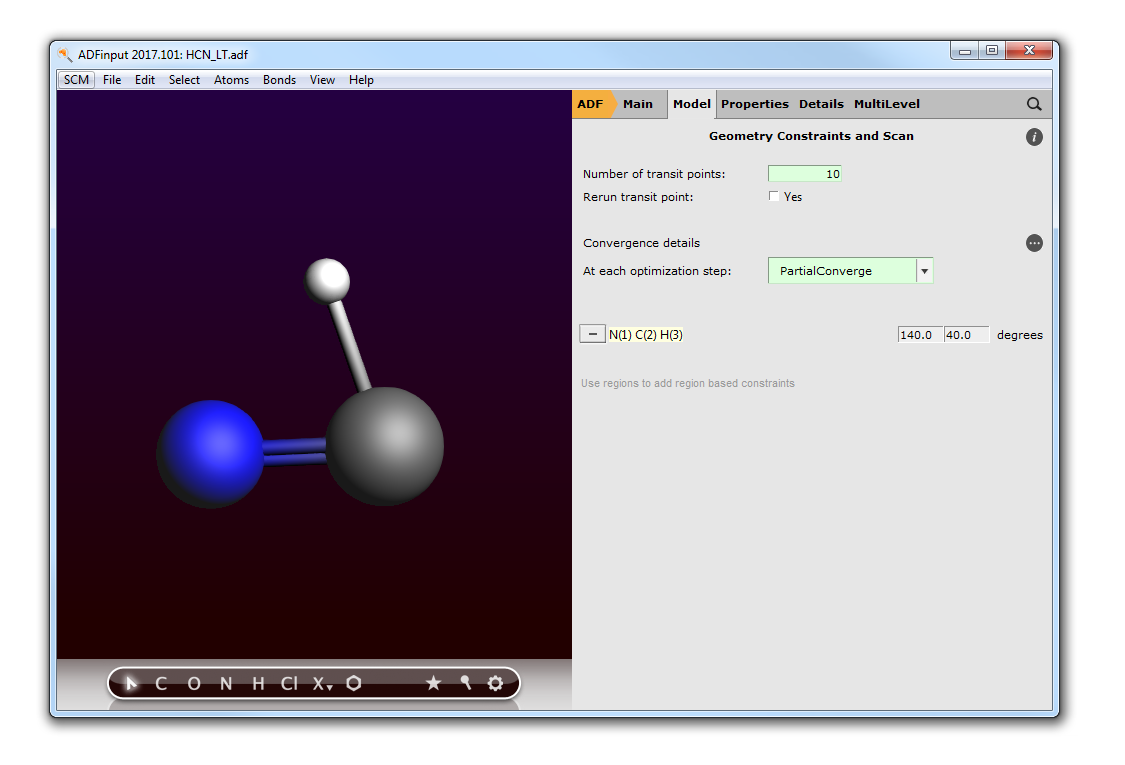
Task: Select the pointer arrow tool
Action: (x=131, y=683)
